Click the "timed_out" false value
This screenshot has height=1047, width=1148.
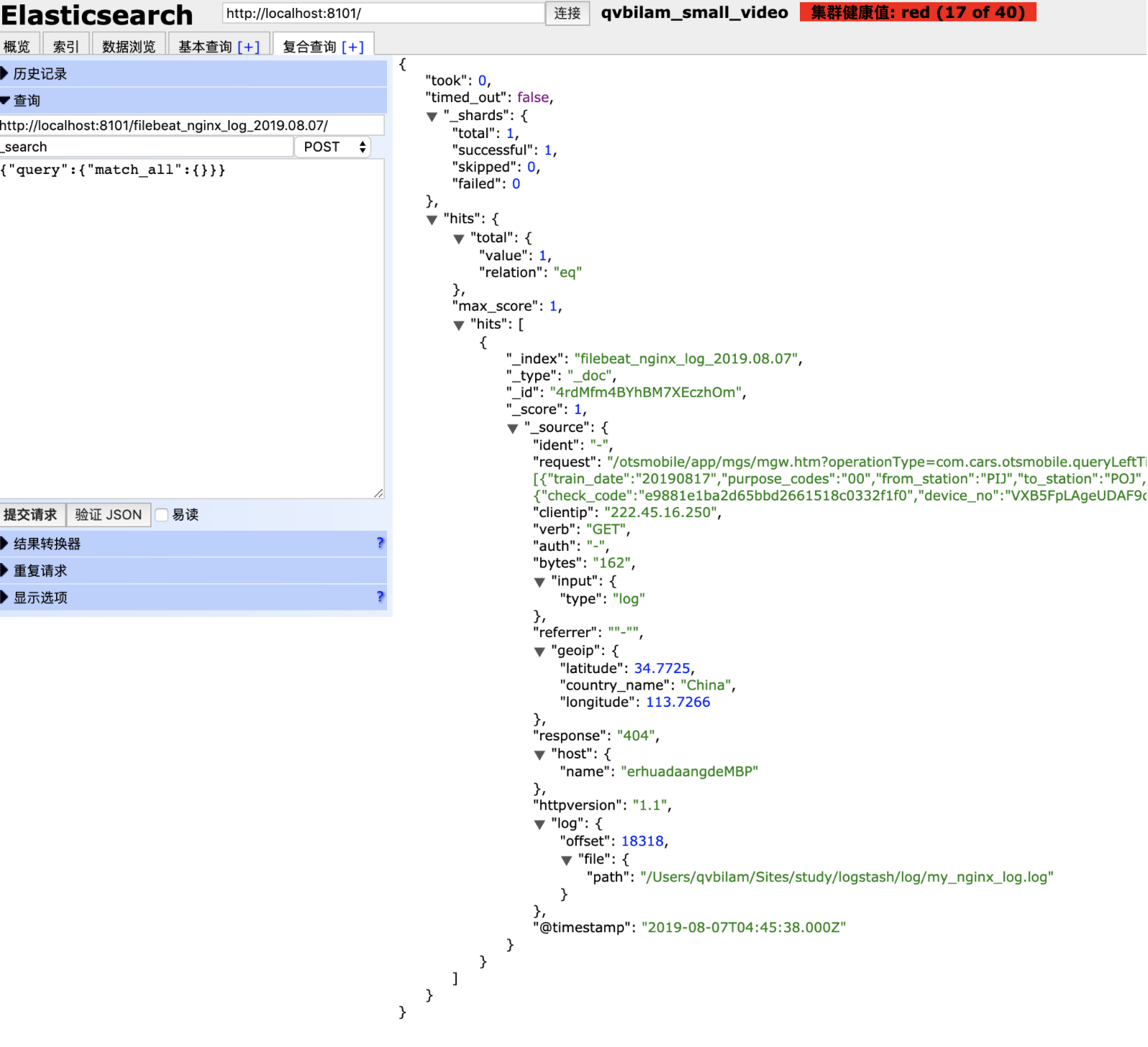coord(533,98)
